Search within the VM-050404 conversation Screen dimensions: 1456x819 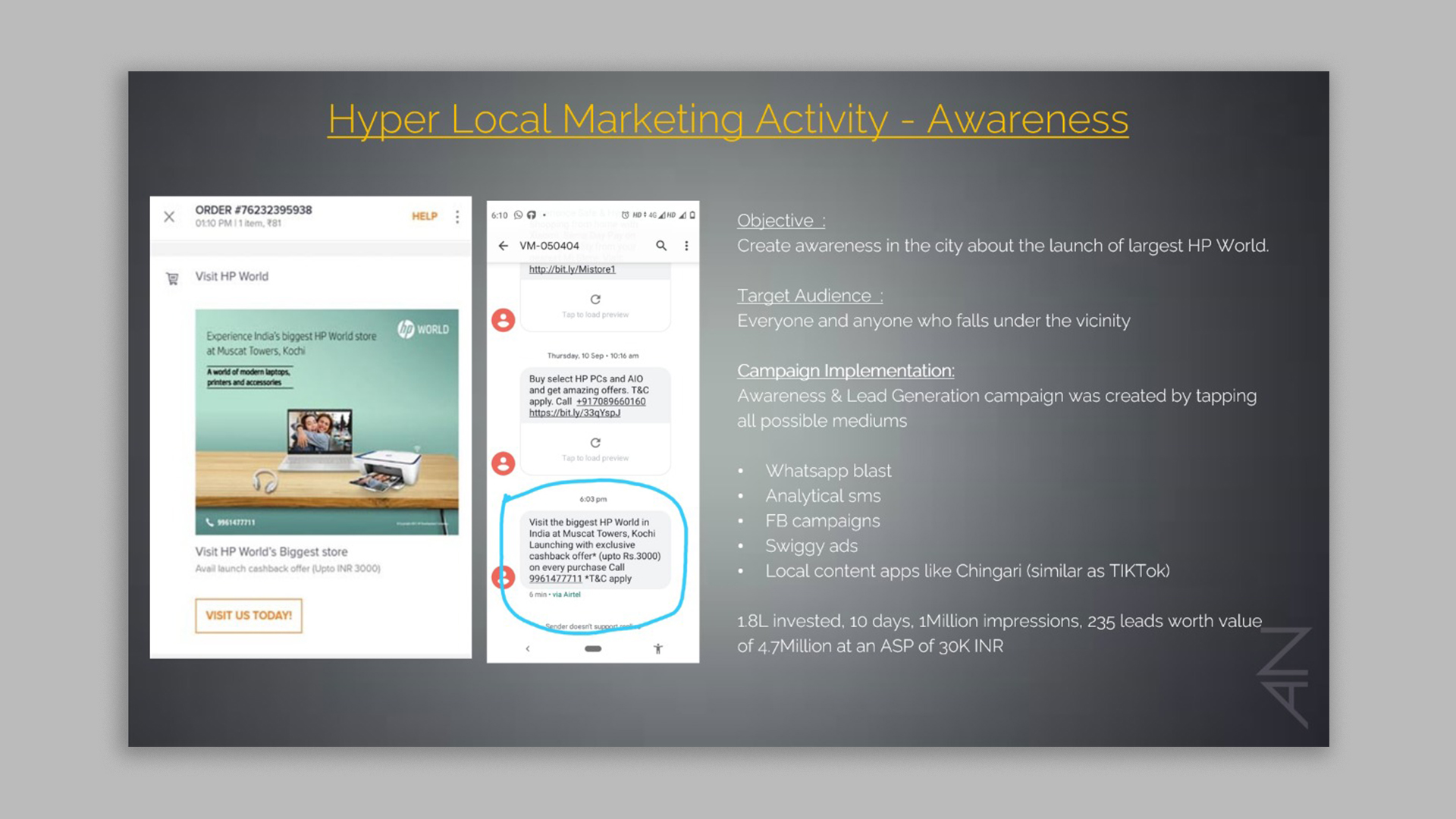(x=661, y=246)
